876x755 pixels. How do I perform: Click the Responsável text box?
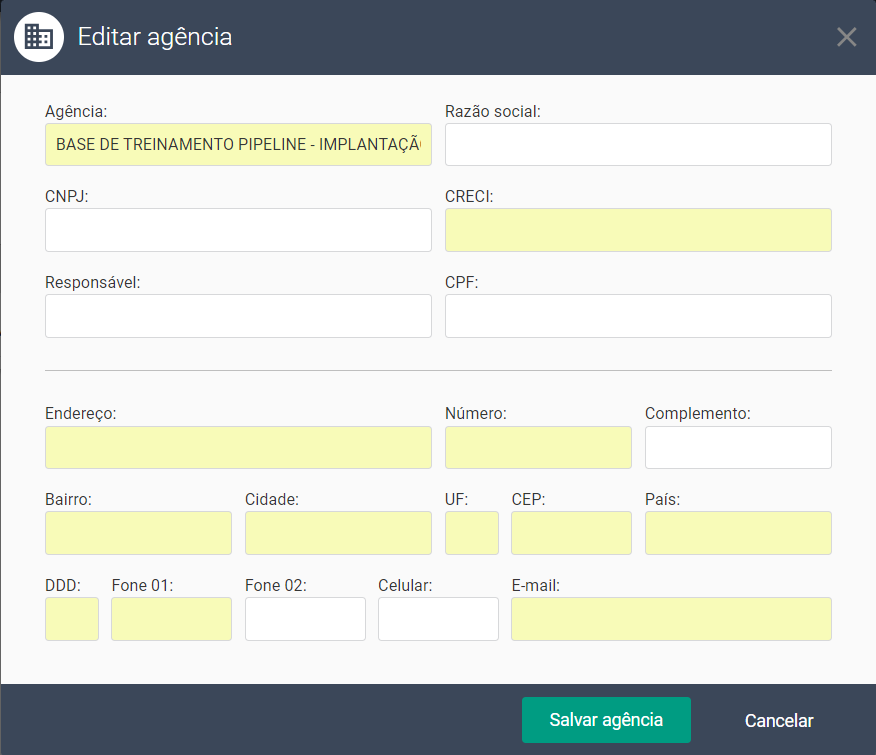pyautogui.click(x=238, y=316)
